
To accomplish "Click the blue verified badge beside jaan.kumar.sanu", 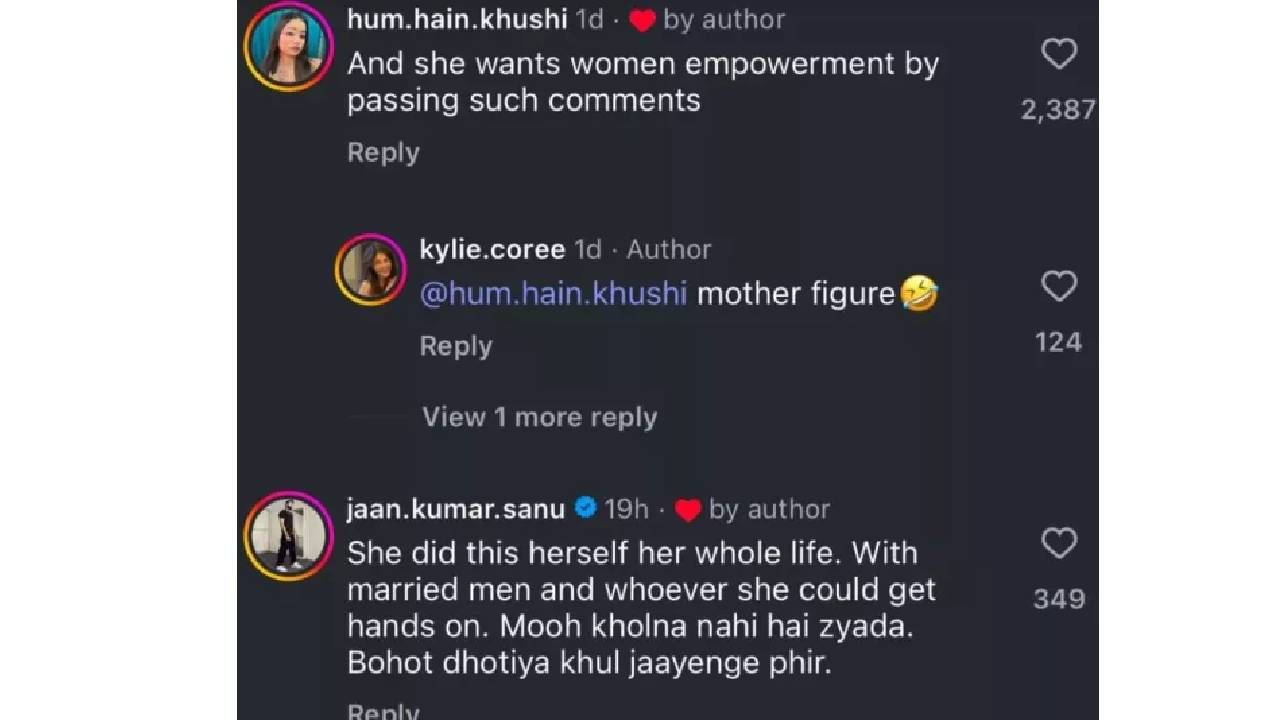I will pos(587,509).
